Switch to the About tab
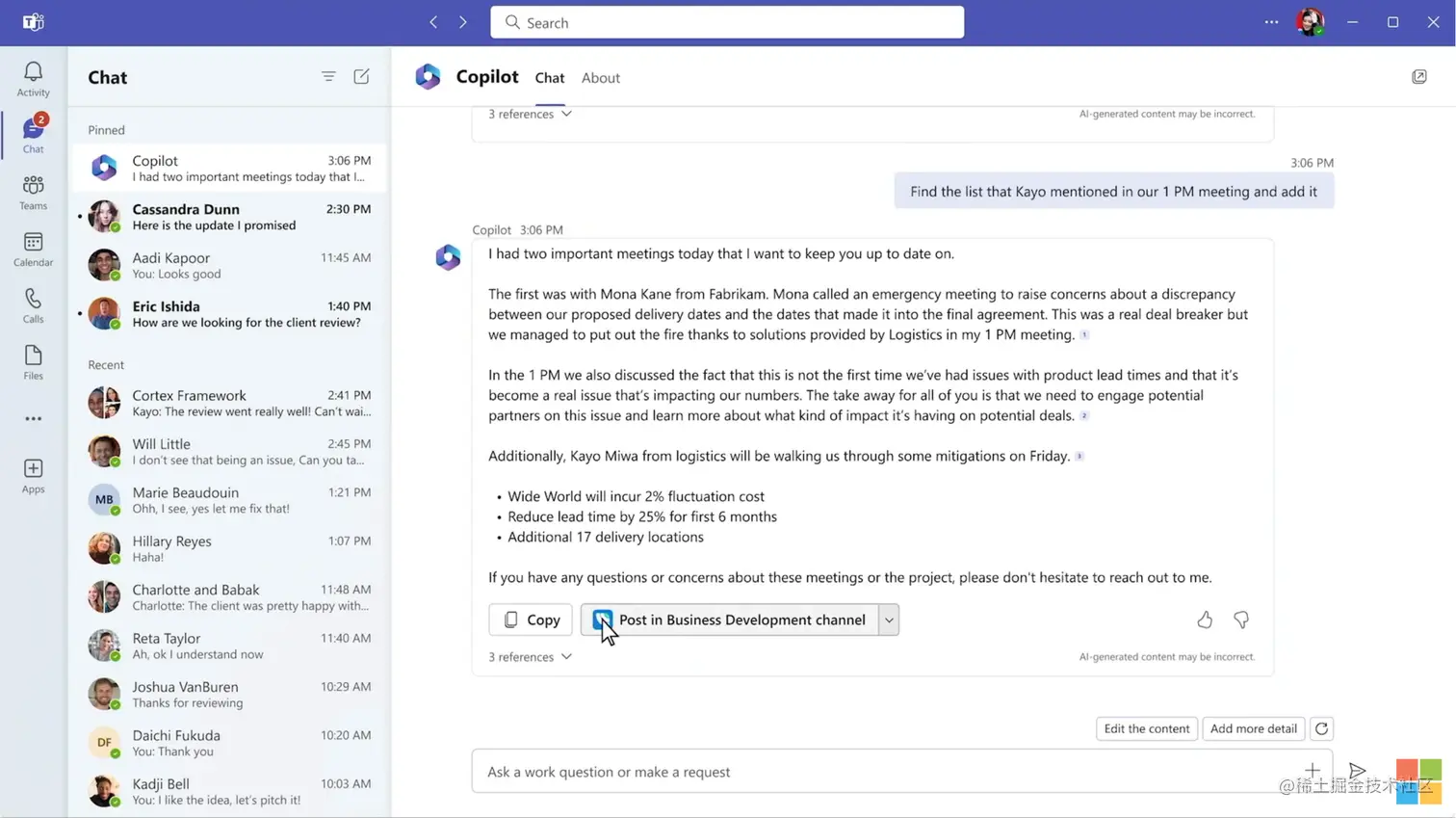Viewport: 1456px width, 818px height. tap(601, 78)
